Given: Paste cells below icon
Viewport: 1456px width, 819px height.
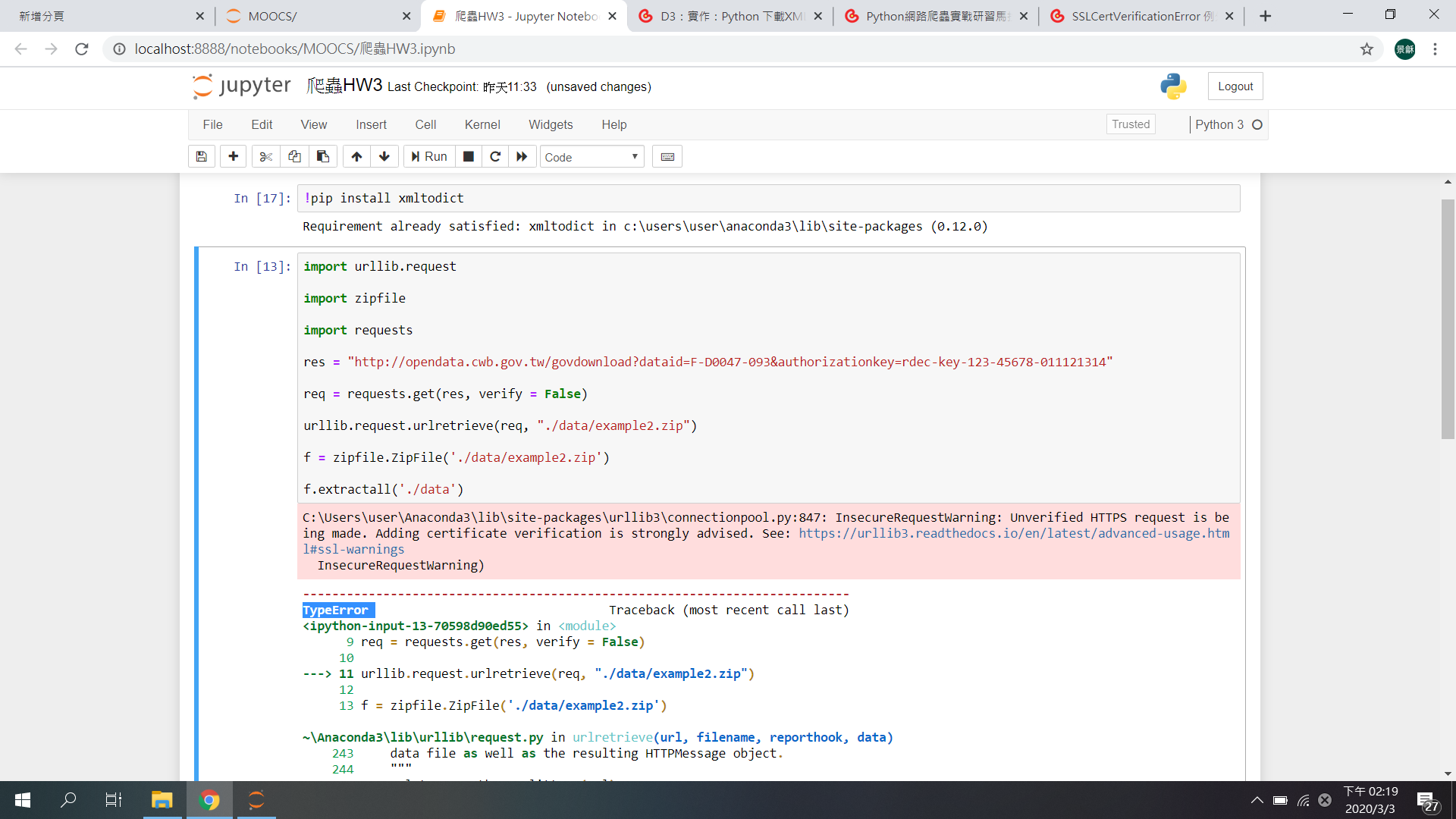Looking at the screenshot, I should (x=323, y=157).
